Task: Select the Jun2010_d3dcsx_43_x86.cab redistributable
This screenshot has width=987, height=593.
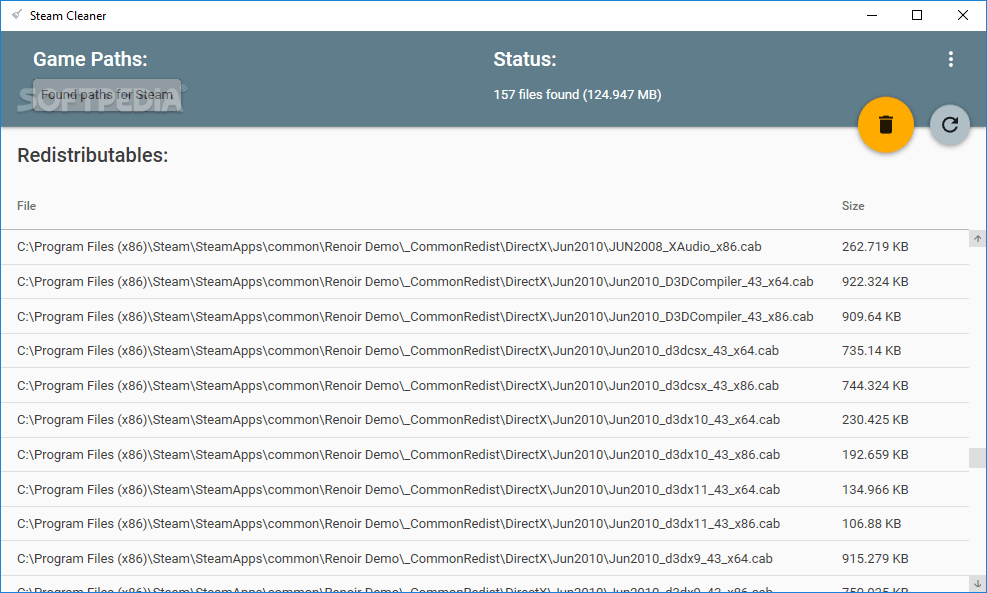Action: point(400,385)
